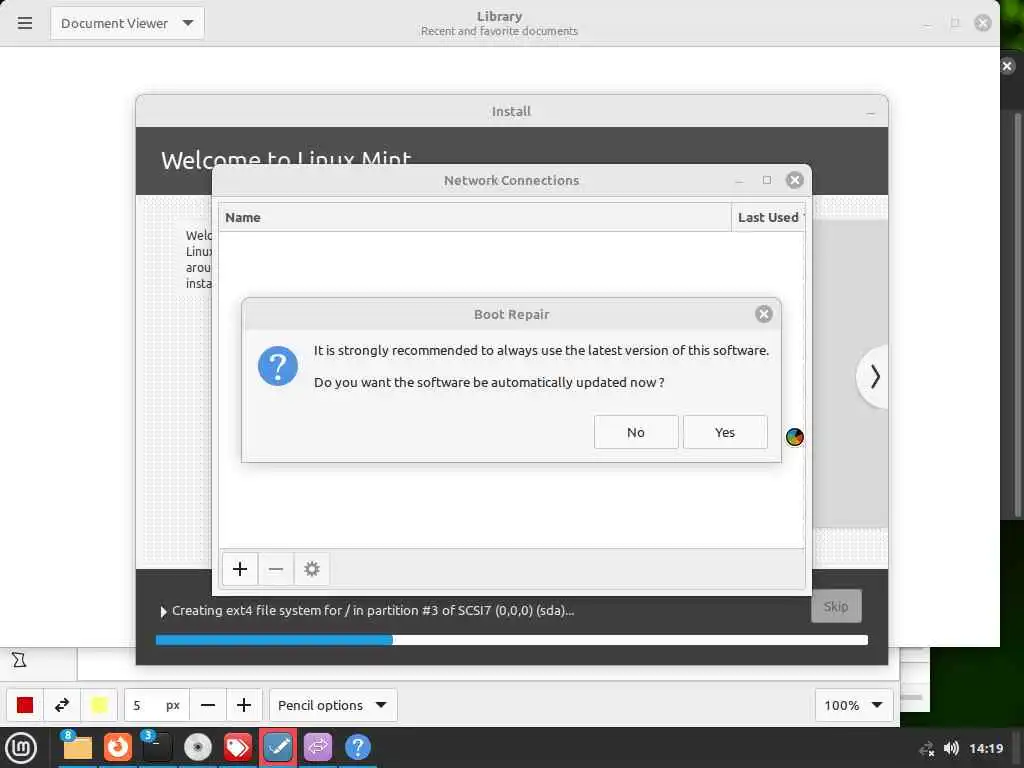
Task: Open the Document Viewer dropdown
Action: click(x=127, y=24)
